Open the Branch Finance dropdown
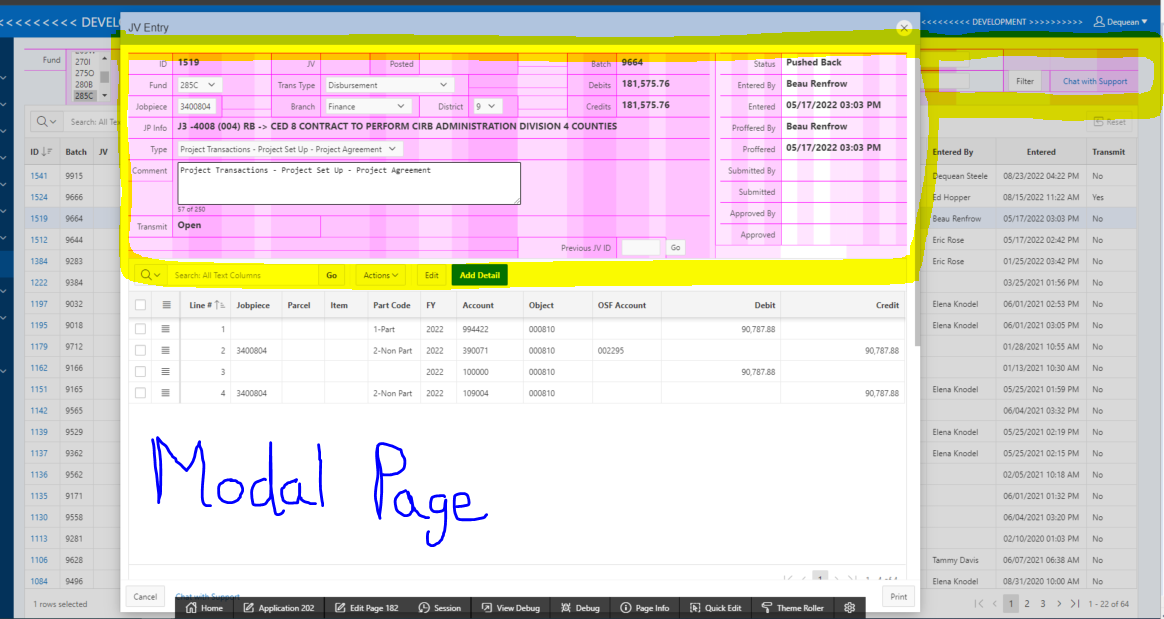The image size is (1164, 619). pyautogui.click(x=368, y=106)
